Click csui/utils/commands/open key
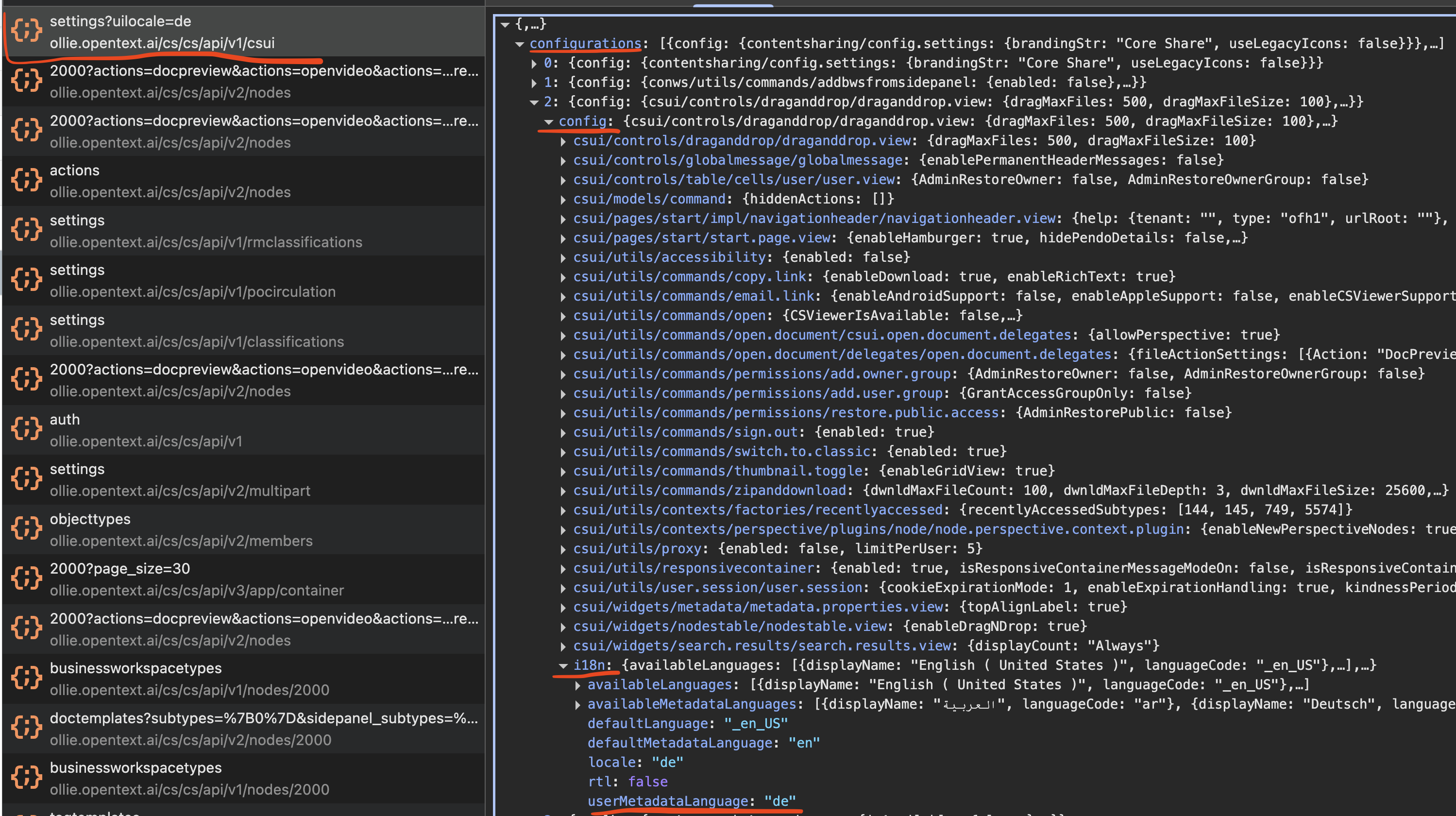Viewport: 1456px width, 816px height. 670,315
